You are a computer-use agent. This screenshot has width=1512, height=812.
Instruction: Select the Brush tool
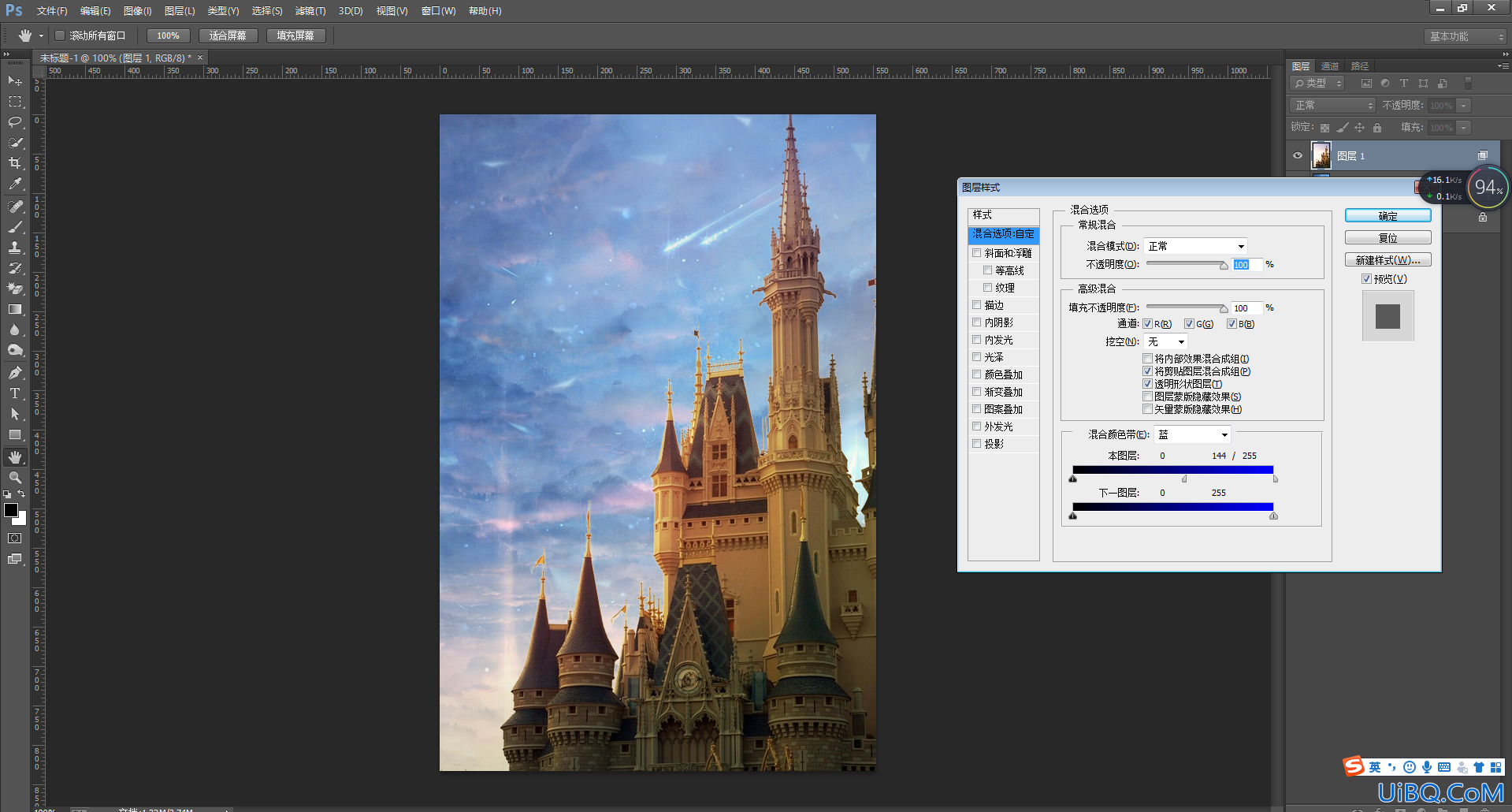[x=15, y=227]
